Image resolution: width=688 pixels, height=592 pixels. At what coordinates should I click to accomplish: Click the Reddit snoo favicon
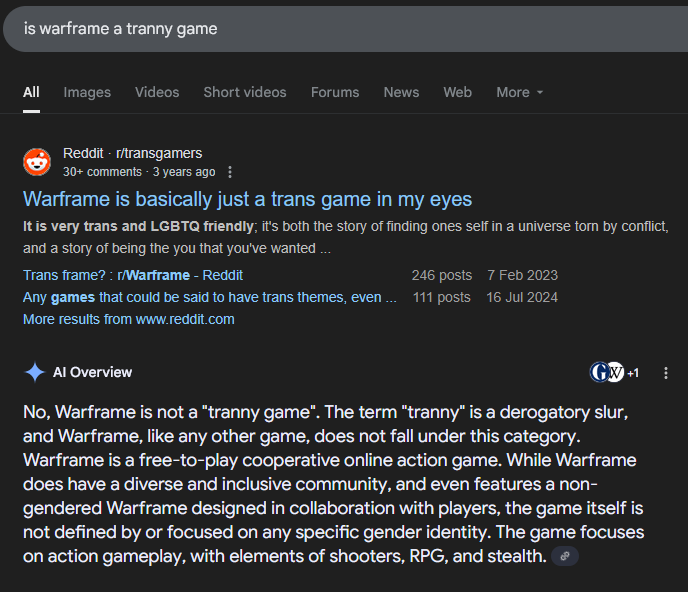(x=37, y=162)
